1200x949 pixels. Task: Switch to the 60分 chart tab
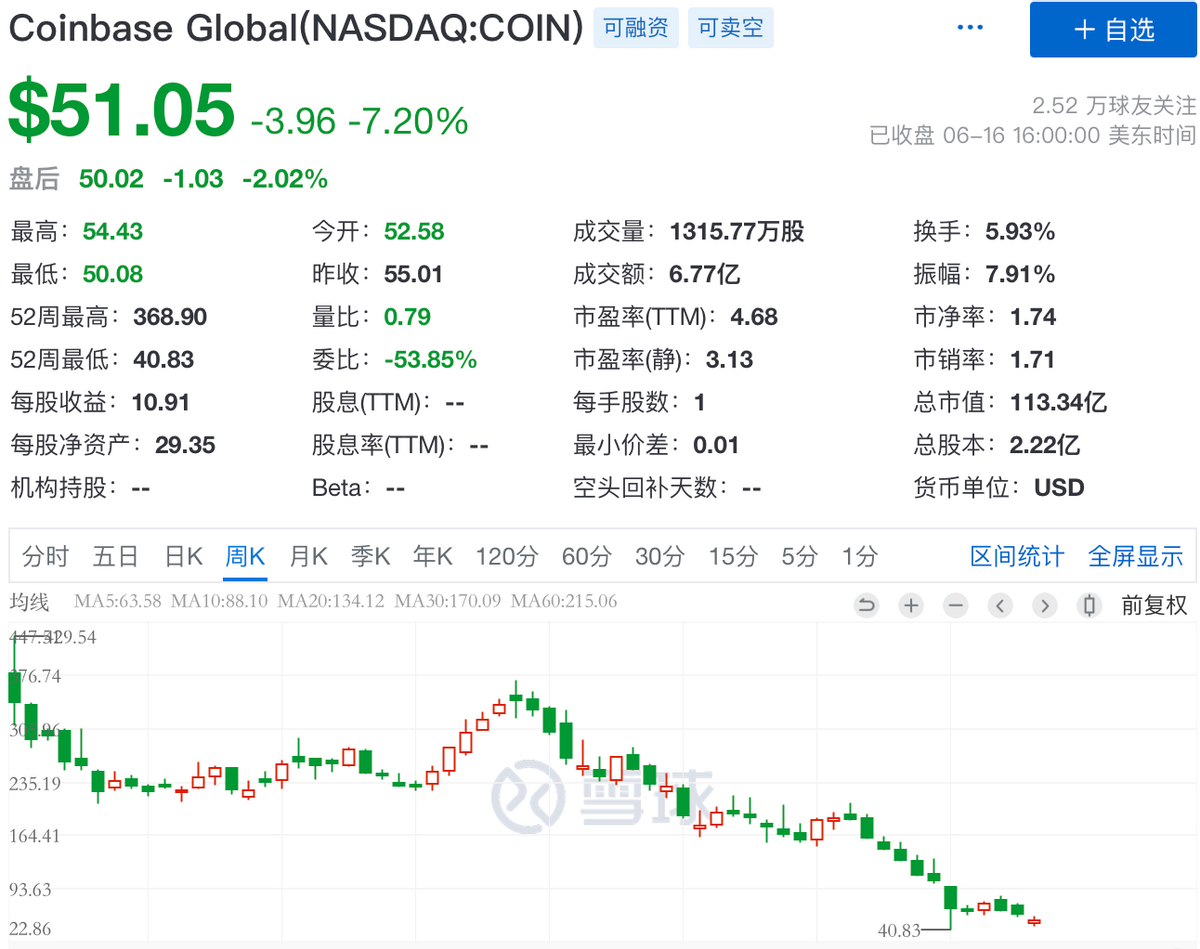pyautogui.click(x=587, y=556)
